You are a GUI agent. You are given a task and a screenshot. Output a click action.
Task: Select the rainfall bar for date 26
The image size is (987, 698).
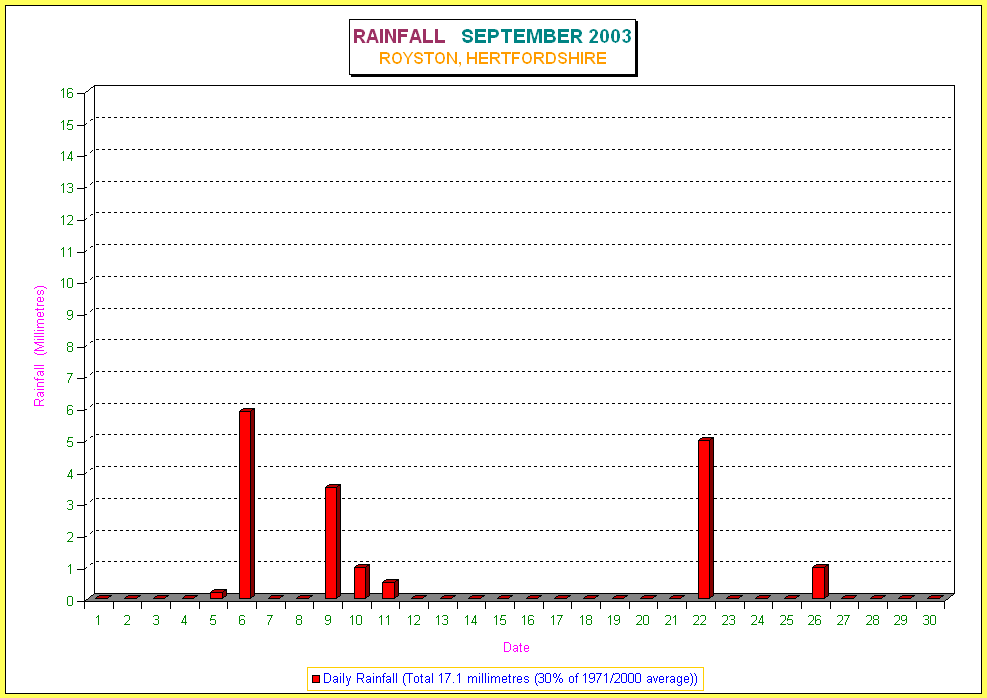click(x=820, y=582)
